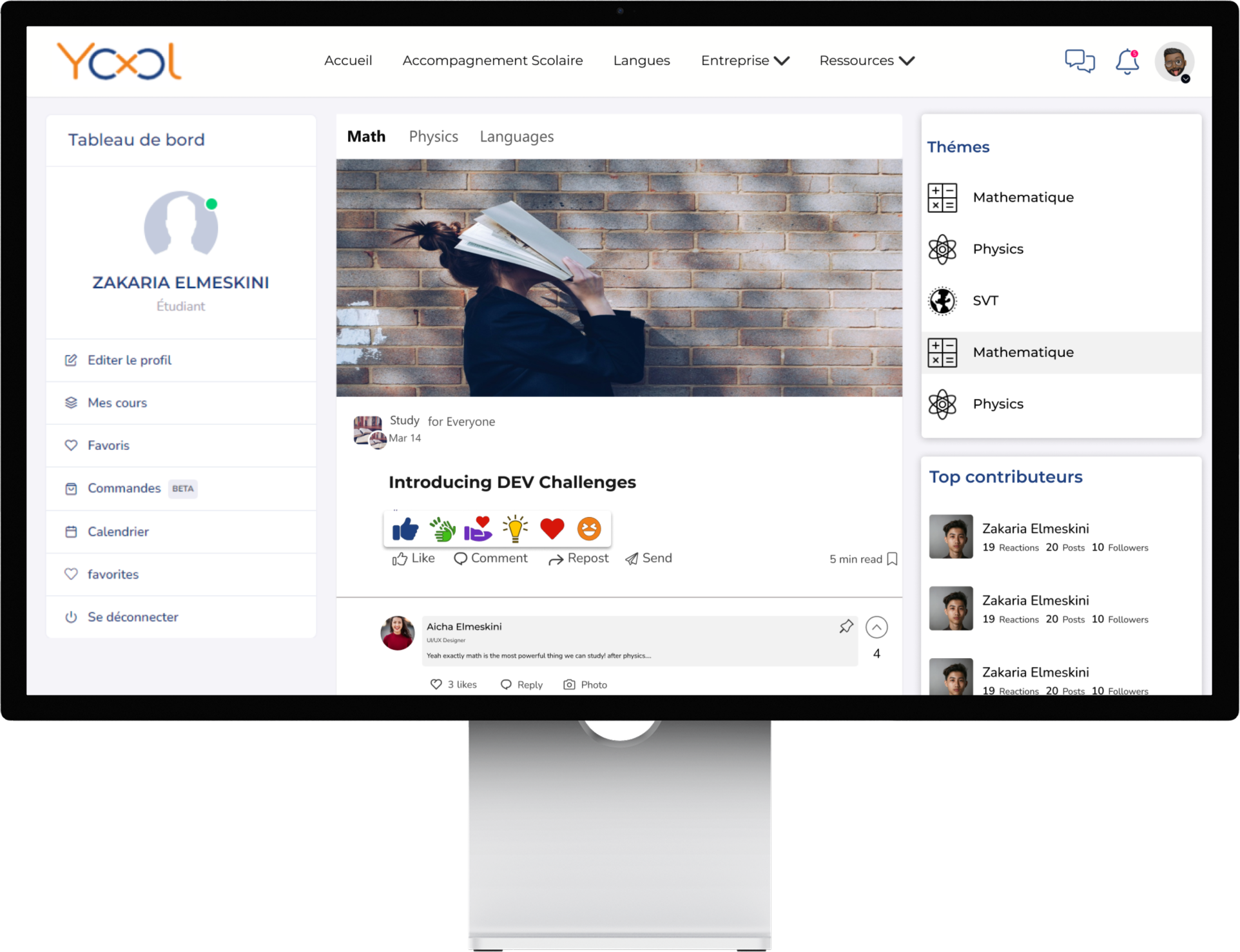The image size is (1240, 952).
Task: Go to Accompagnement Scolaire in the navbar
Action: click(x=492, y=61)
